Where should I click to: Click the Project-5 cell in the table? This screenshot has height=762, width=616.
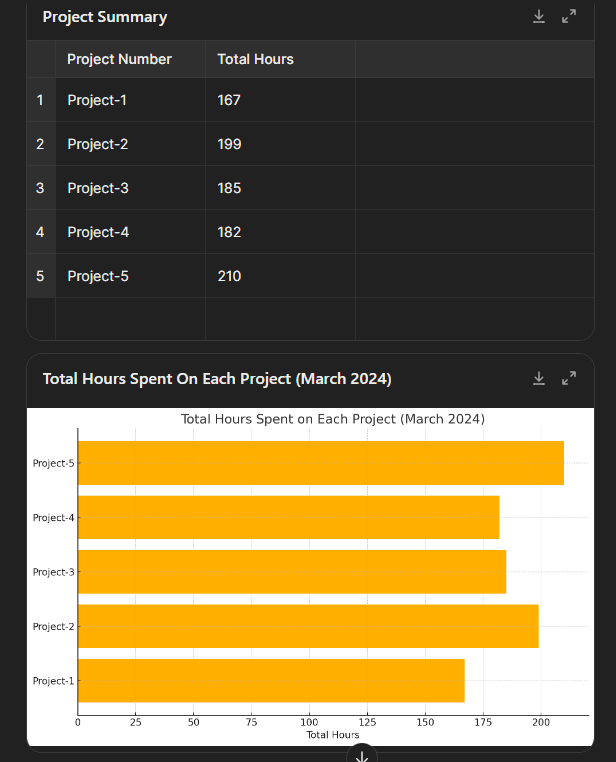pos(130,276)
